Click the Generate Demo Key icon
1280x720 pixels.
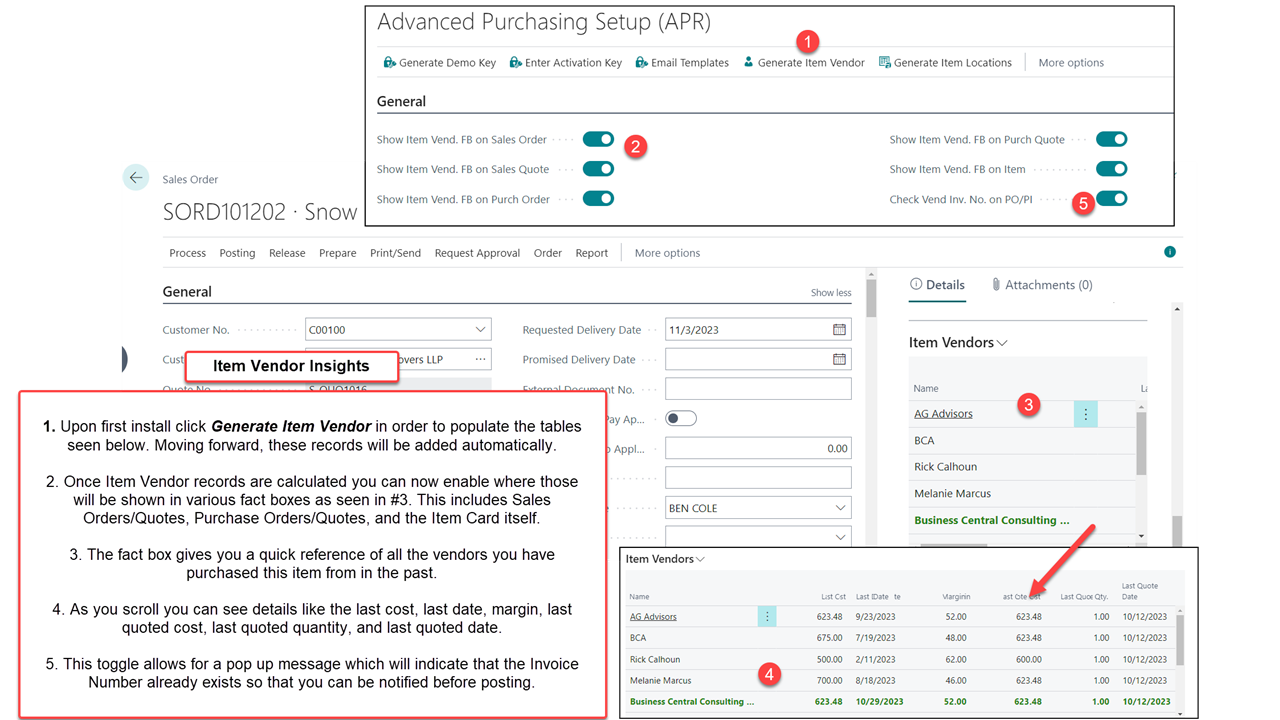click(390, 62)
